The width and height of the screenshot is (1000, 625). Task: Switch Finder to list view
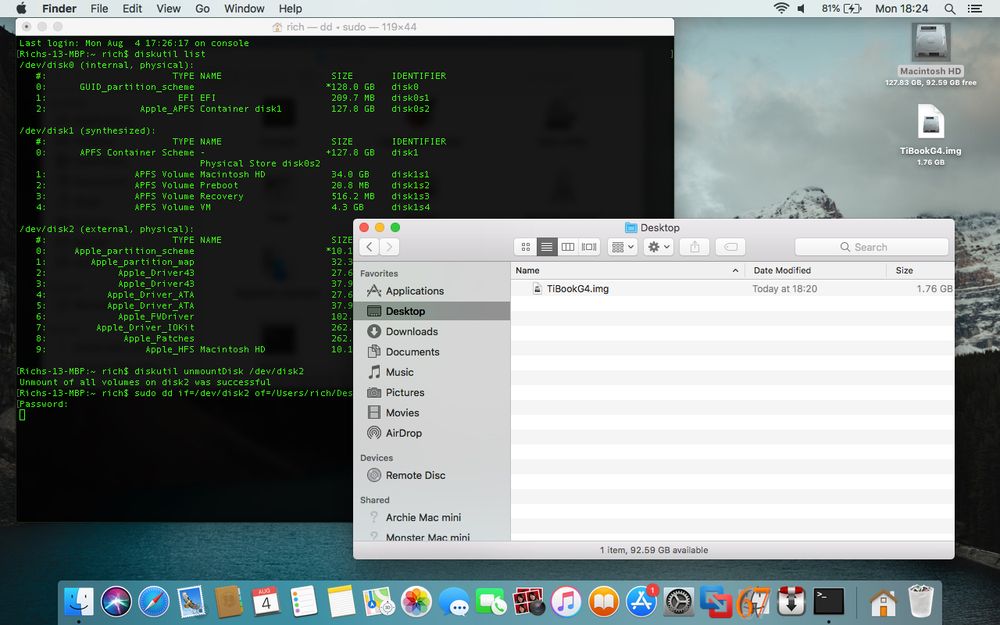coord(547,247)
